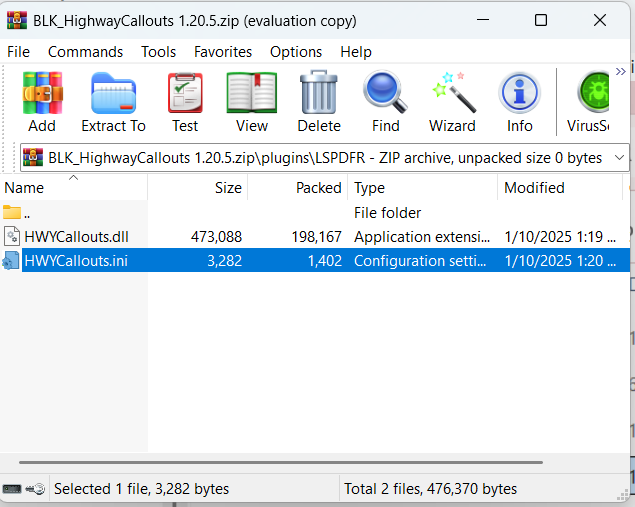Sort by the Name column header

[x=73, y=187]
